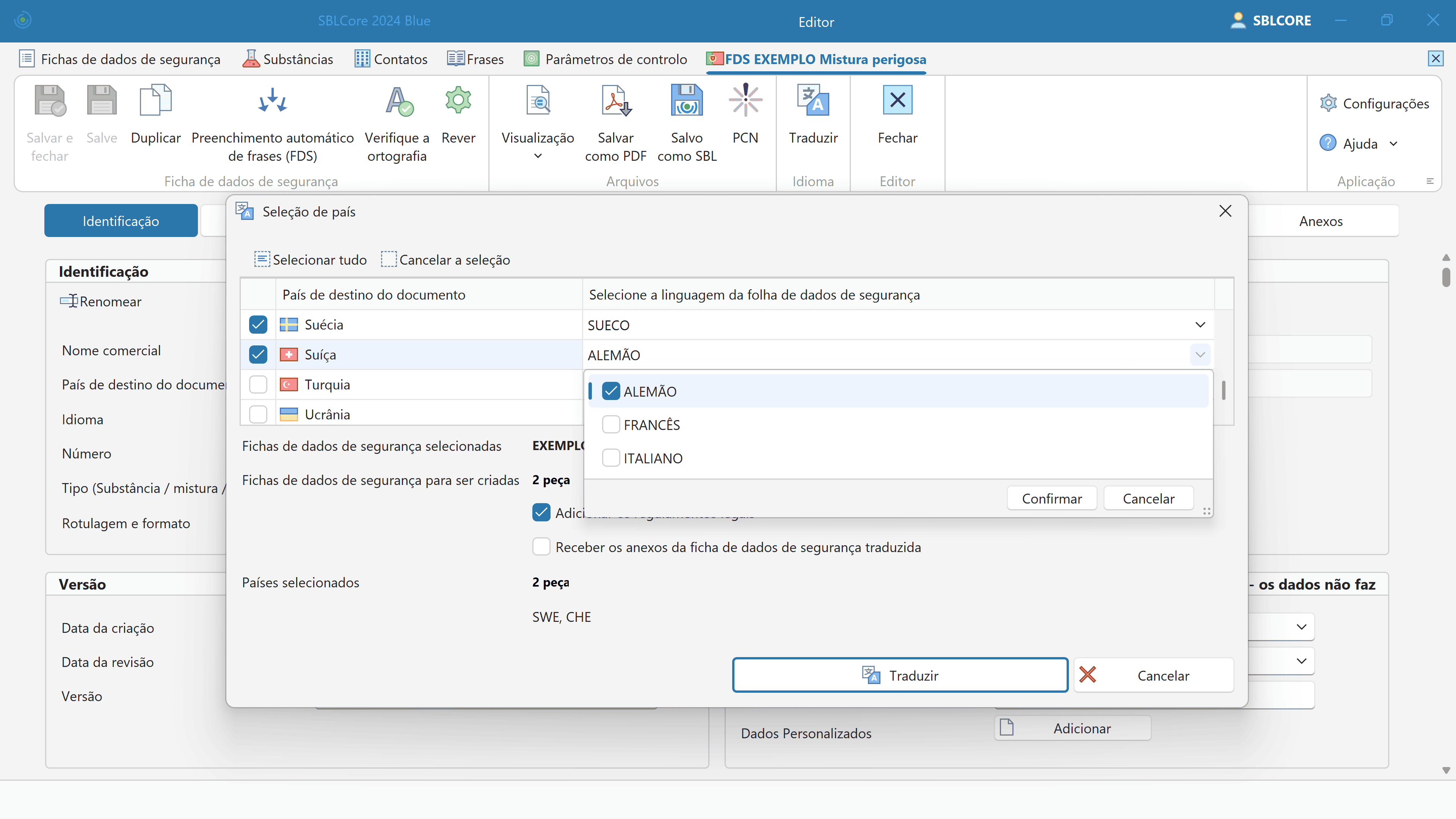The width and height of the screenshot is (1456, 819).
Task: Click the Selecionar tudo button
Action: pyautogui.click(x=310, y=259)
